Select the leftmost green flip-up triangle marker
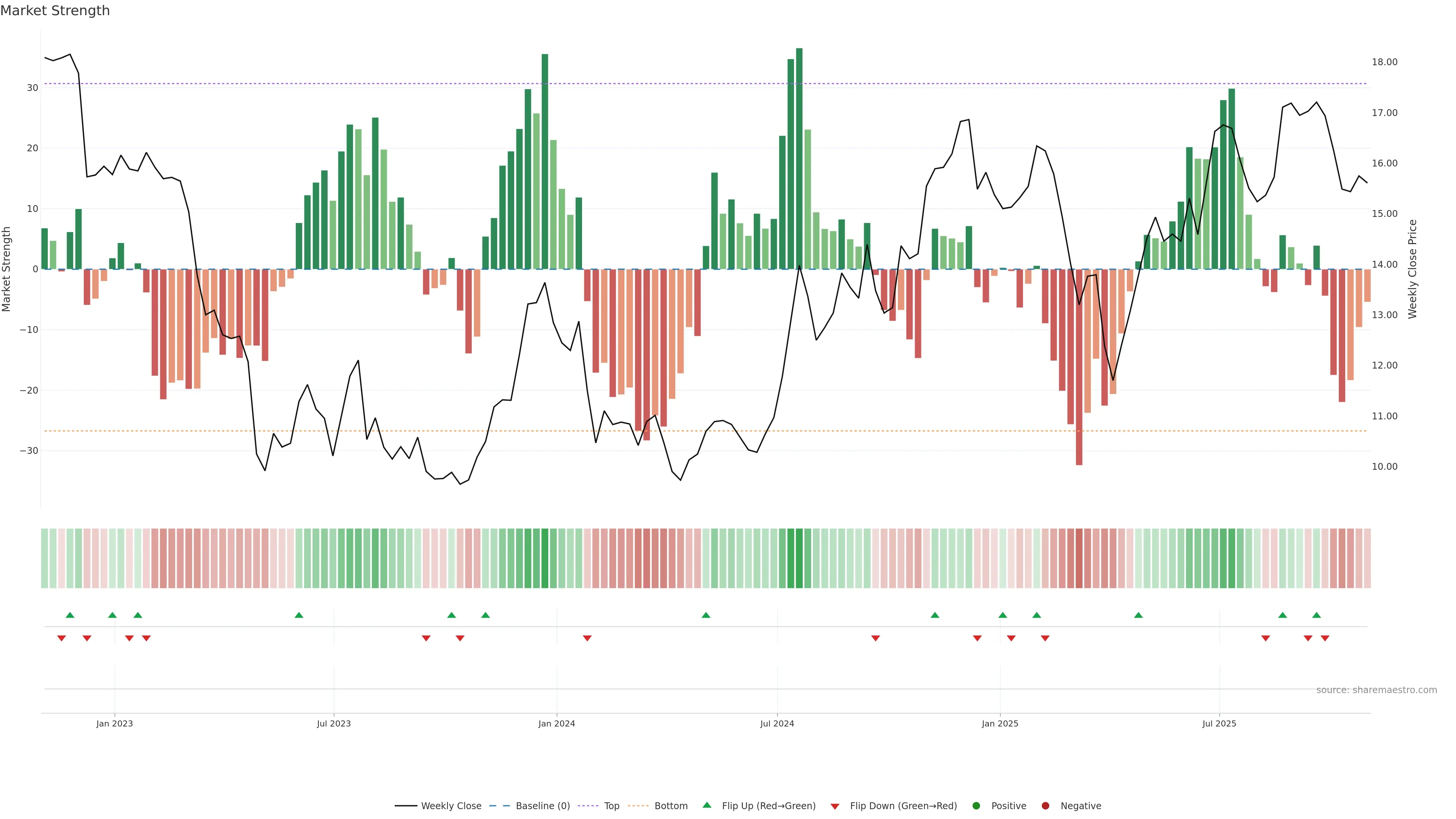The width and height of the screenshot is (1456, 819). tap(70, 615)
